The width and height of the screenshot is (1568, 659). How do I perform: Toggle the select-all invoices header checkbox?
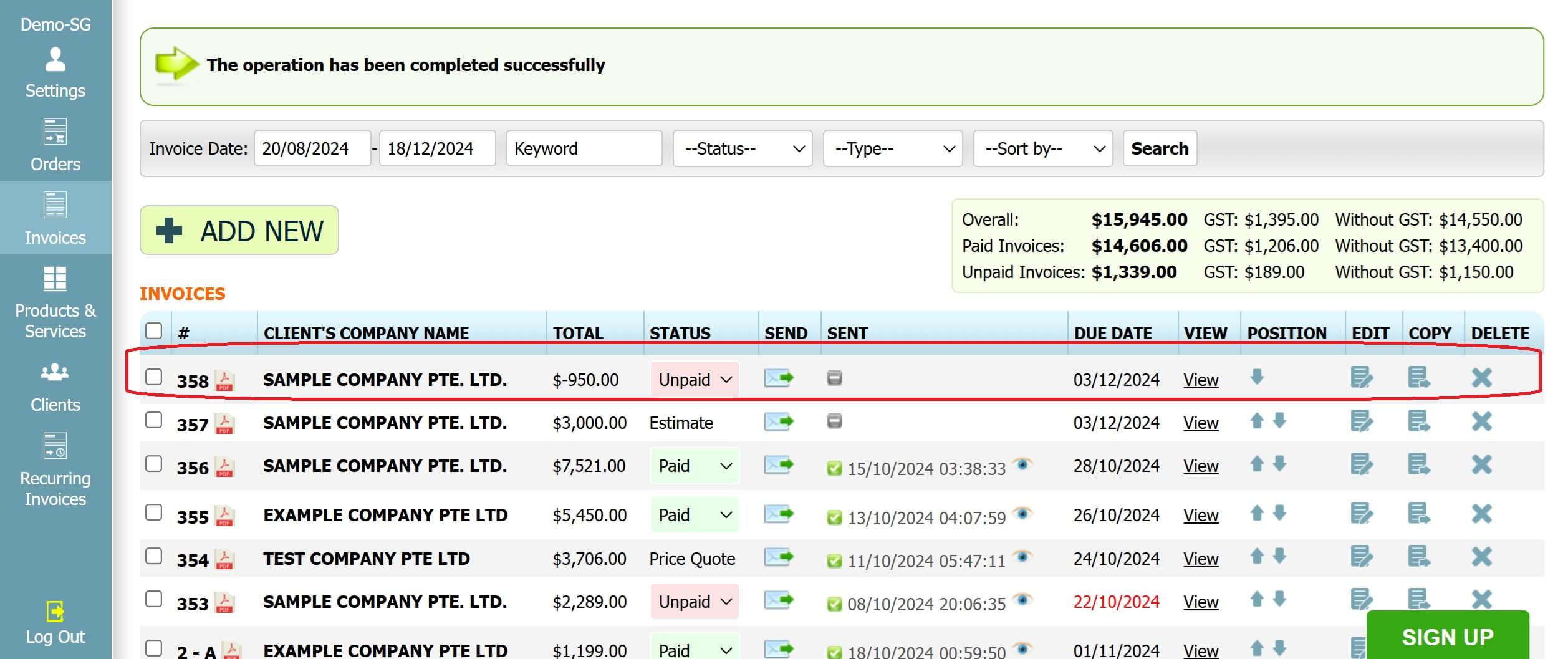153,330
